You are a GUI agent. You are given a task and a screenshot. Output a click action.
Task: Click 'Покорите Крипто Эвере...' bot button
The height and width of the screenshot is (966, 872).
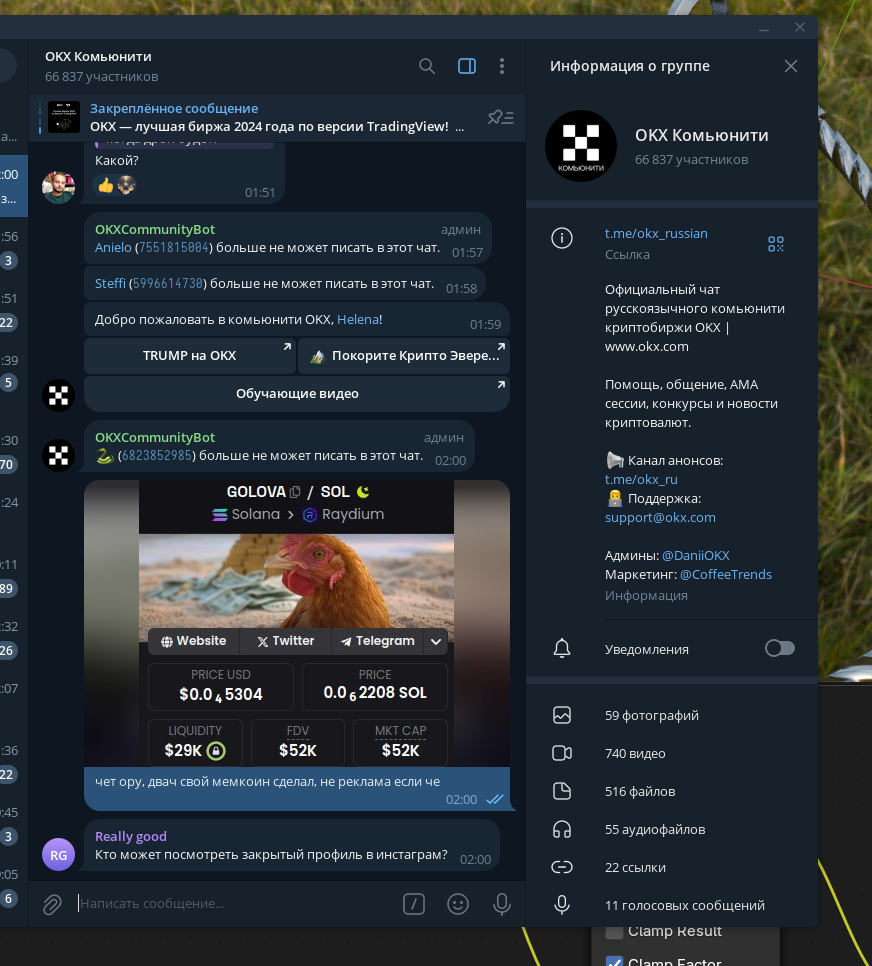click(404, 355)
